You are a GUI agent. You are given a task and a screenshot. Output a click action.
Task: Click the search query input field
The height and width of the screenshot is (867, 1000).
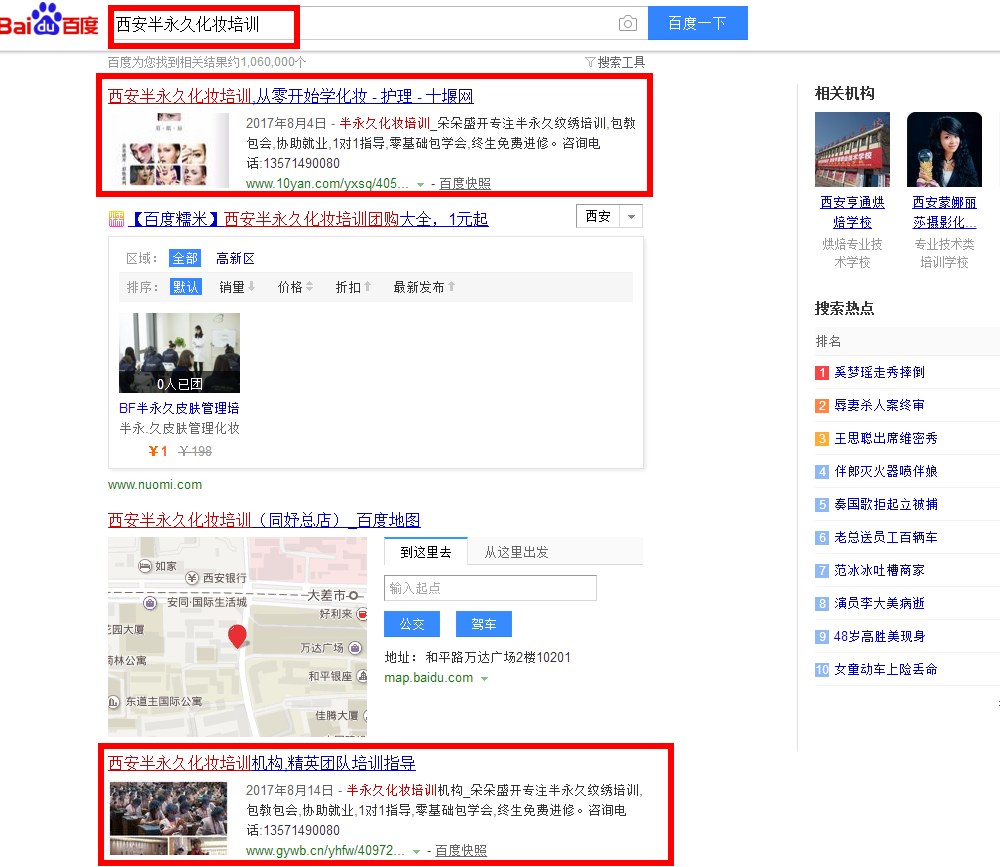[x=379, y=24]
